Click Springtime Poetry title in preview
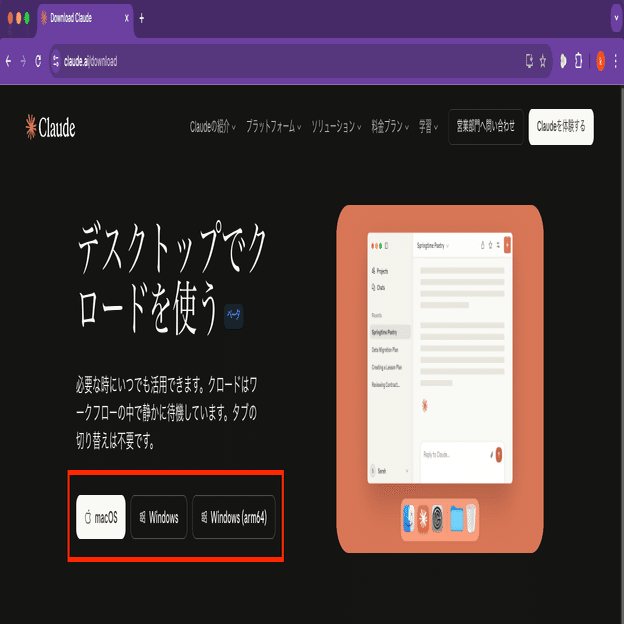This screenshot has height=624, width=624. 433,246
